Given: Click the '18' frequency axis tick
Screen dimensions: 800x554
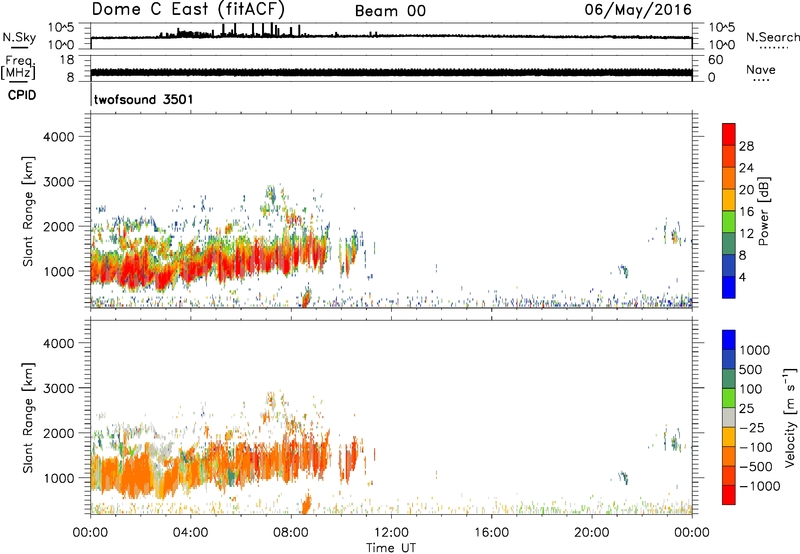Looking at the screenshot, I should click(x=67, y=60).
